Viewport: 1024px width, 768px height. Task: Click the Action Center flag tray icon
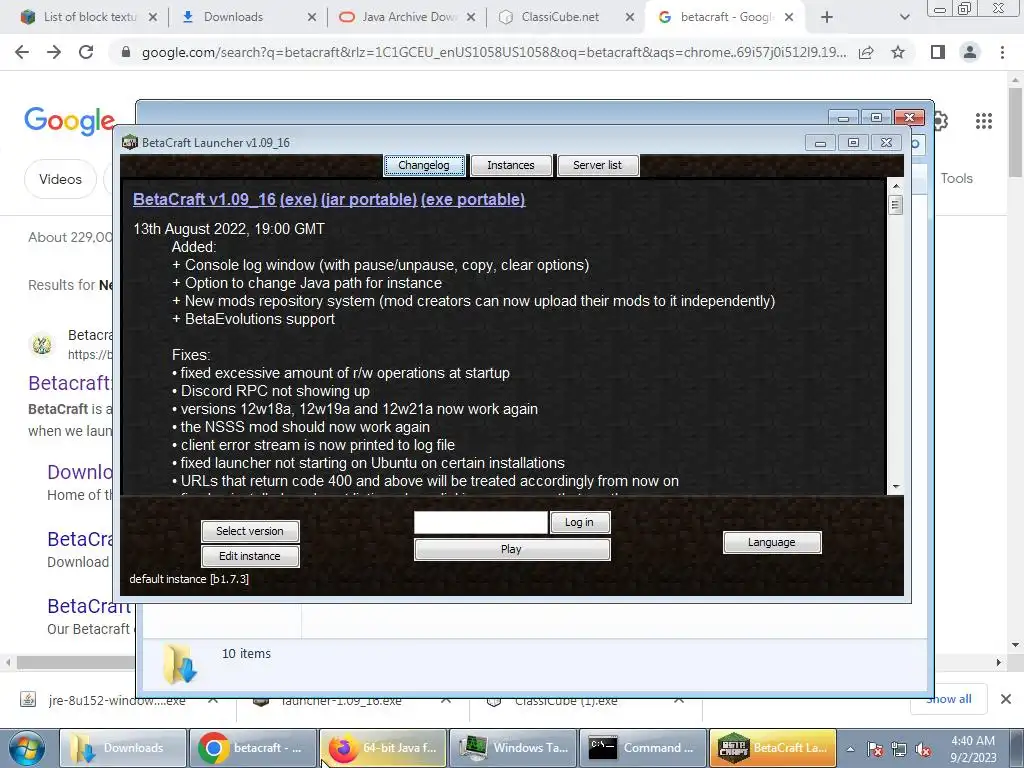pyautogui.click(x=874, y=749)
